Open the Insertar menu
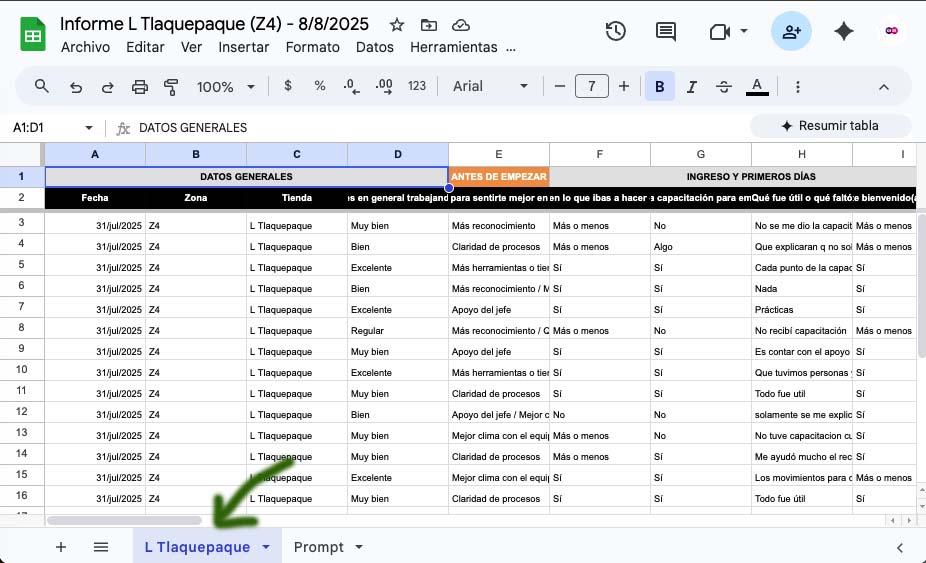The image size is (926, 563). 243,47
